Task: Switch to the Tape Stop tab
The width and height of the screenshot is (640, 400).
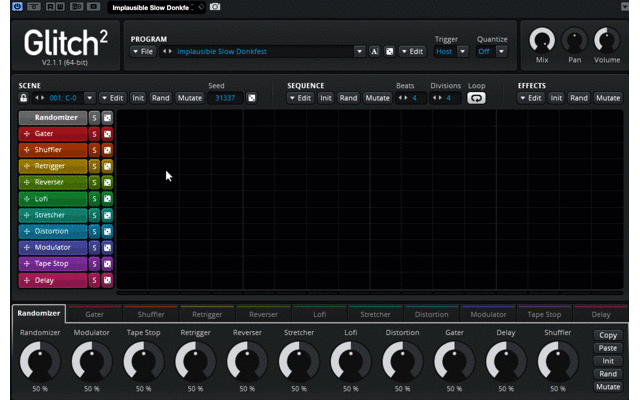Action: point(544,314)
